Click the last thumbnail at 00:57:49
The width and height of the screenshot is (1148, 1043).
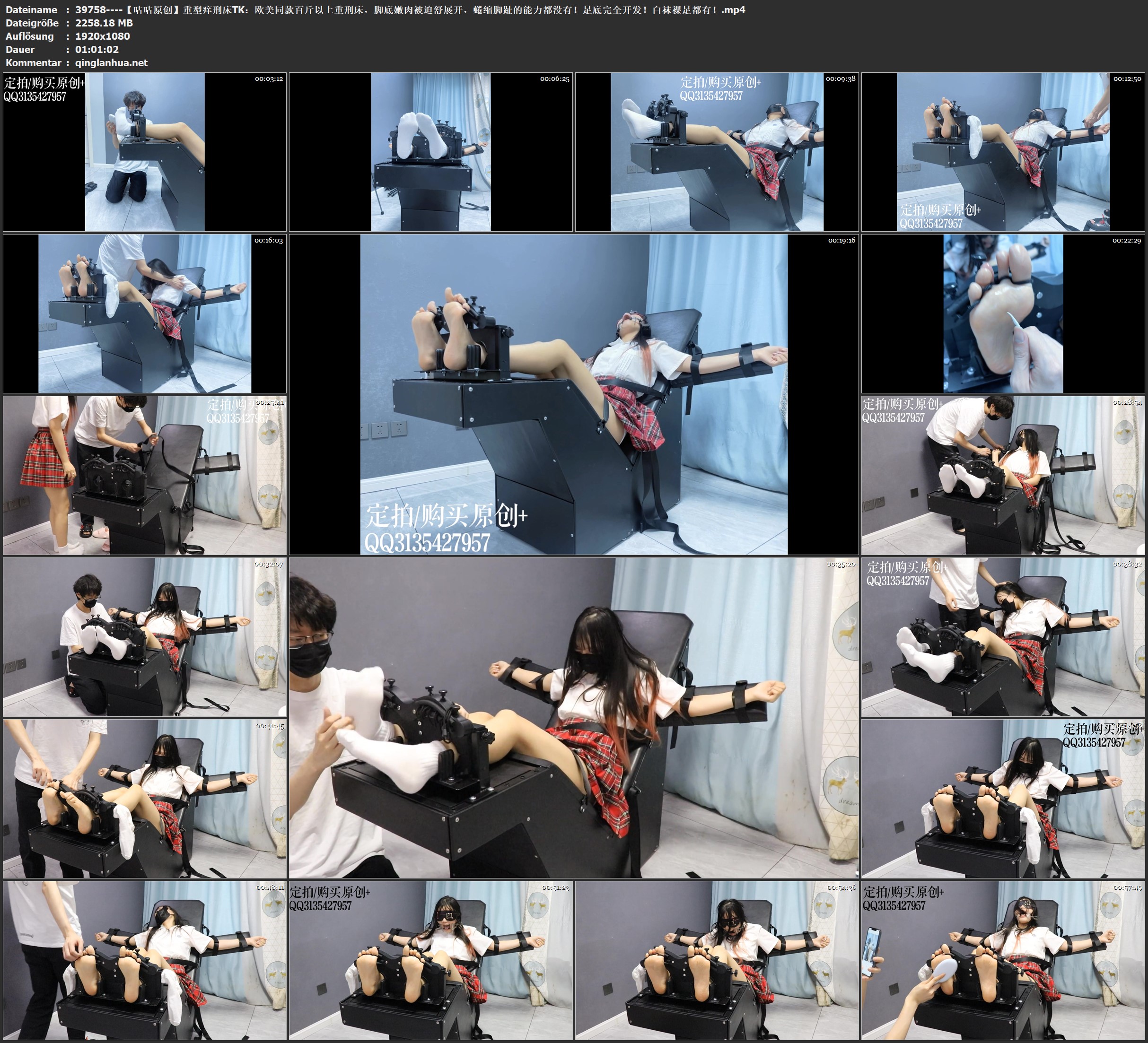1003,960
